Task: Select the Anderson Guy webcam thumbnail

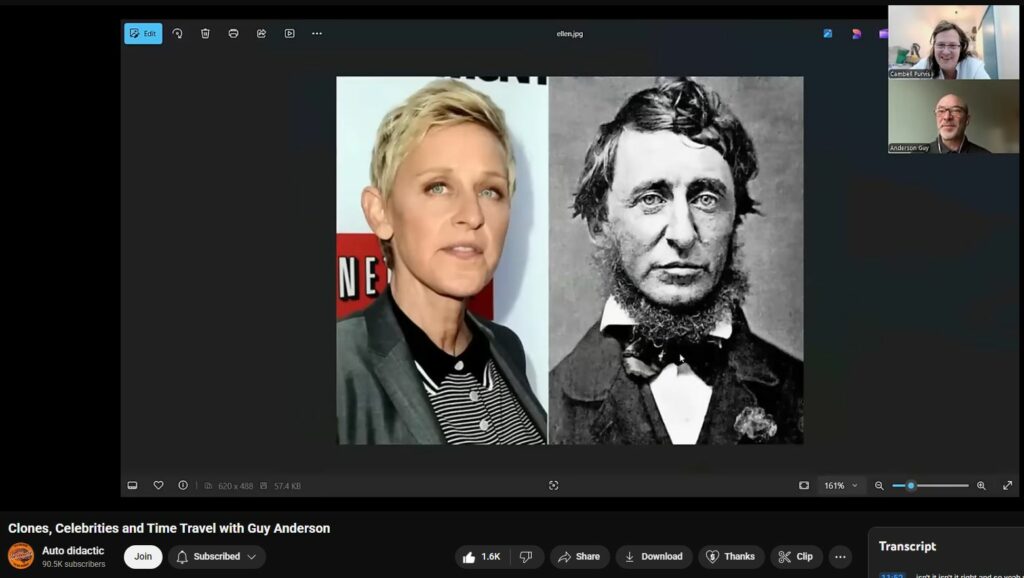Action: 953,117
